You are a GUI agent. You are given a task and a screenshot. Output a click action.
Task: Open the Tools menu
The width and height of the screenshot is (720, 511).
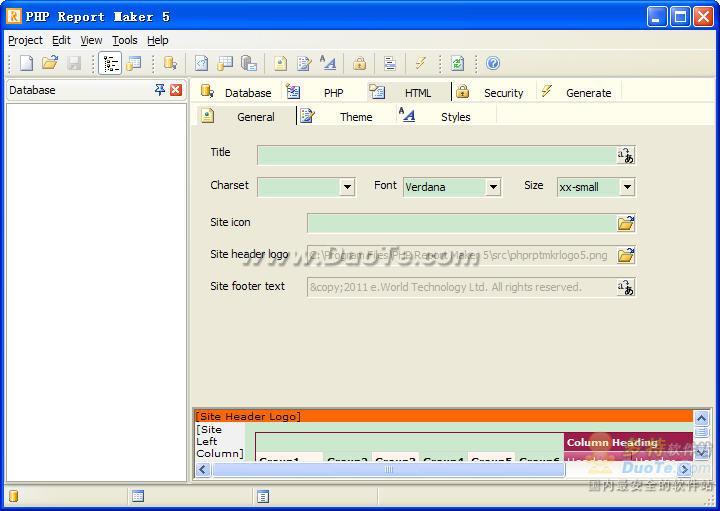[x=125, y=40]
